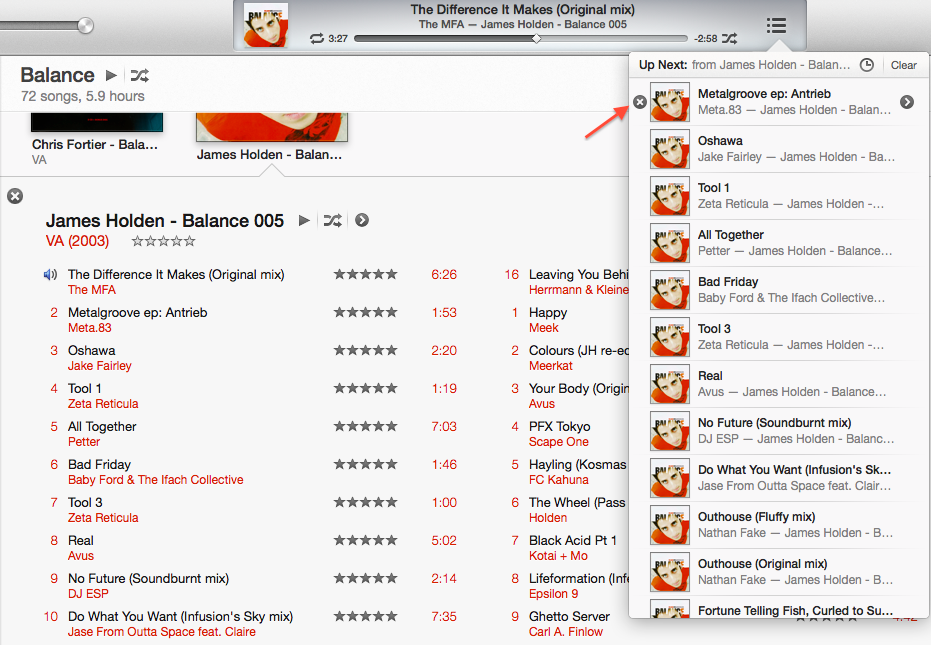Image resolution: width=931 pixels, height=645 pixels.
Task: Adjust the volume slider knob
Action: (x=86, y=26)
